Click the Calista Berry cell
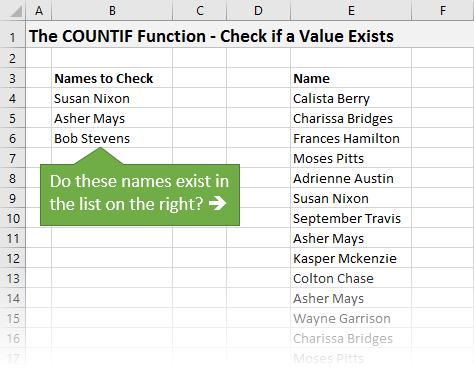474x370 pixels. (351, 99)
